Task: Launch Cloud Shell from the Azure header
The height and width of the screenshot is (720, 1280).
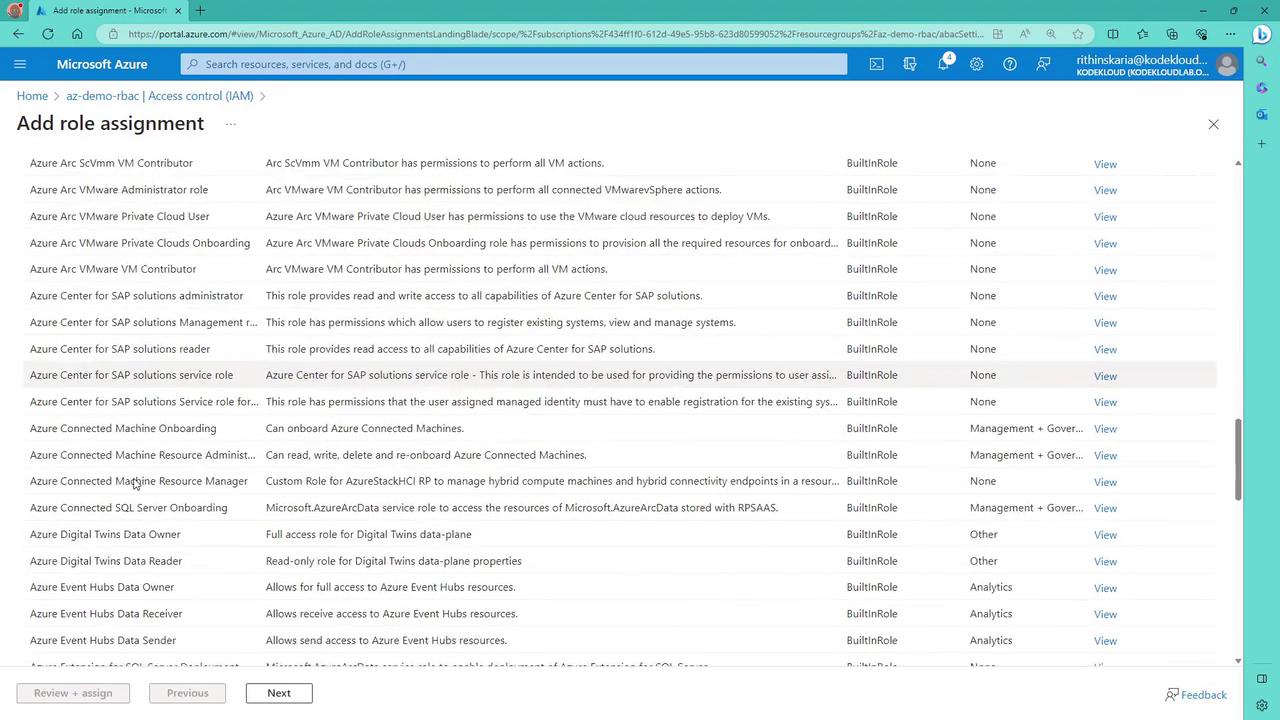Action: point(876,64)
